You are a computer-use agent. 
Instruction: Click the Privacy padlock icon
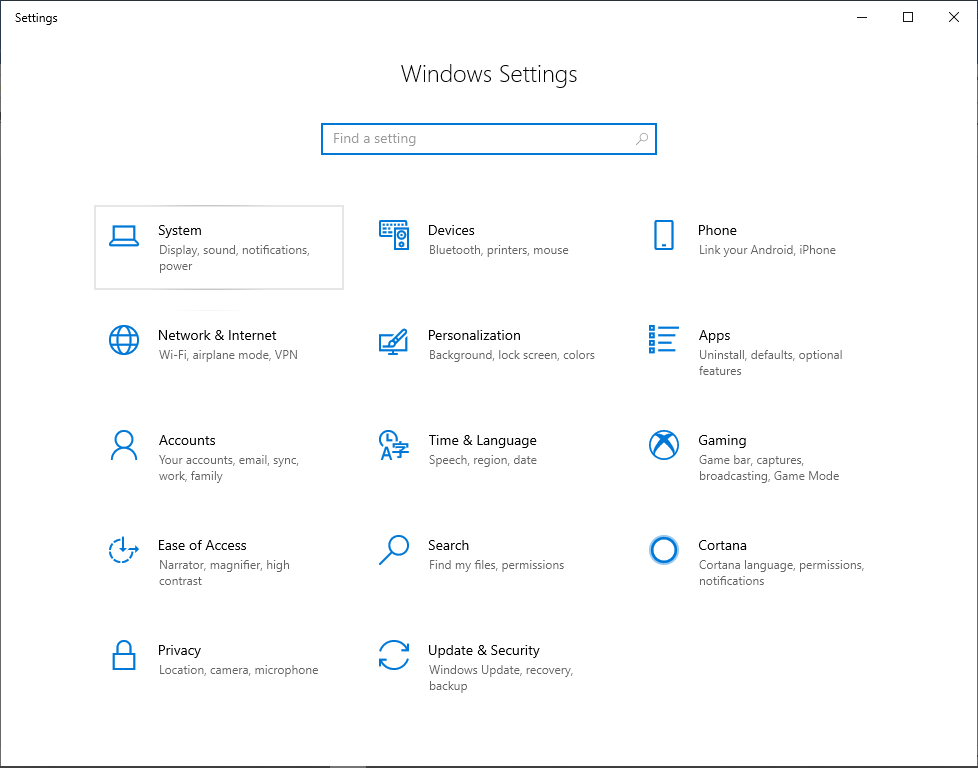pos(124,655)
